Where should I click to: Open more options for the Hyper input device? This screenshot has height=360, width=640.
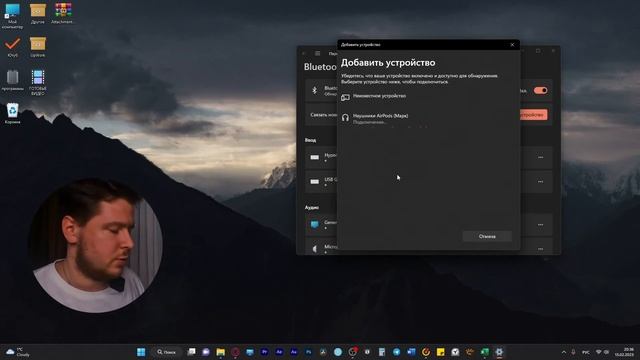coord(540,158)
